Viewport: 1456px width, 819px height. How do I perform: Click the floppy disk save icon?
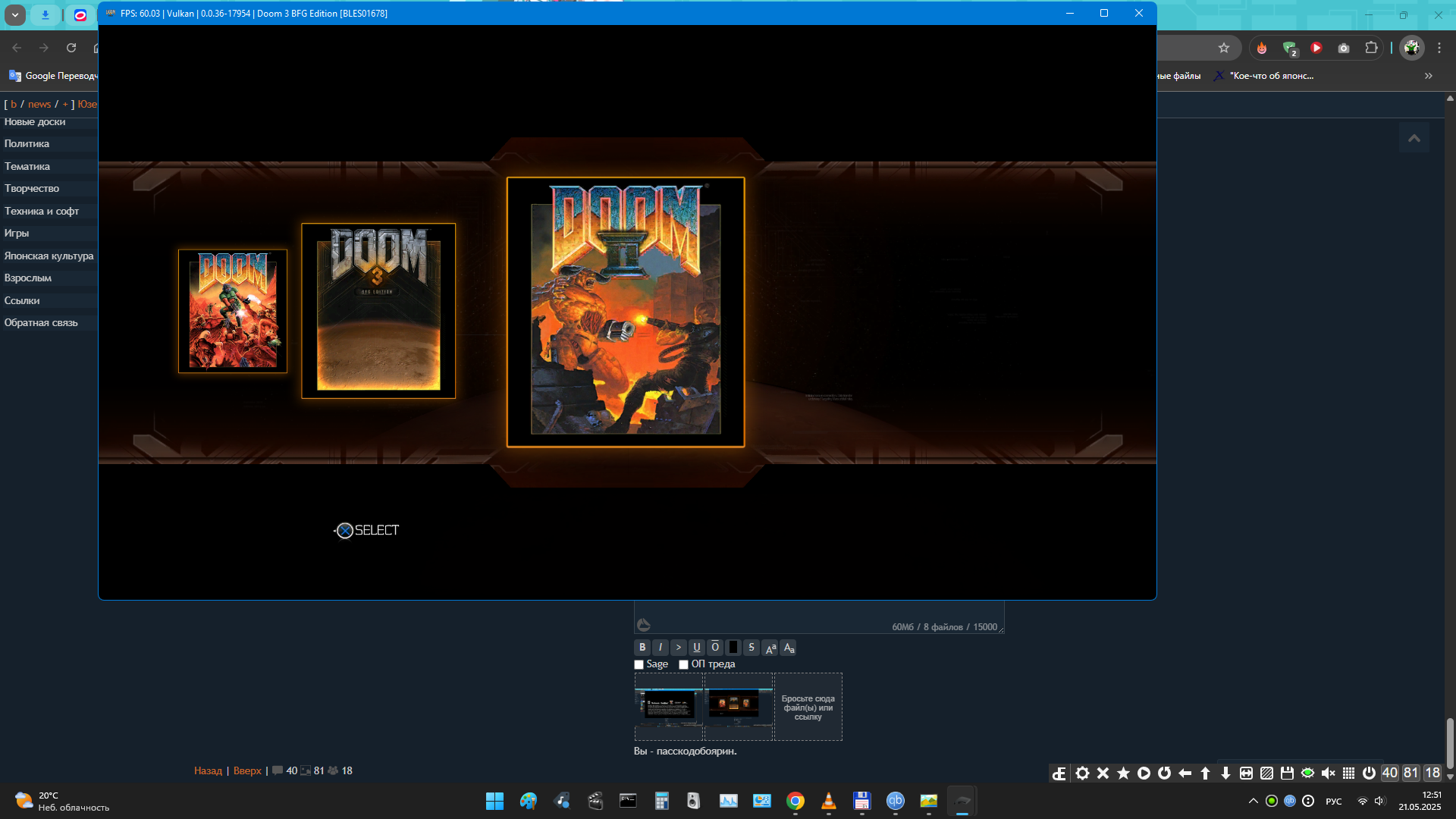[x=1287, y=773]
